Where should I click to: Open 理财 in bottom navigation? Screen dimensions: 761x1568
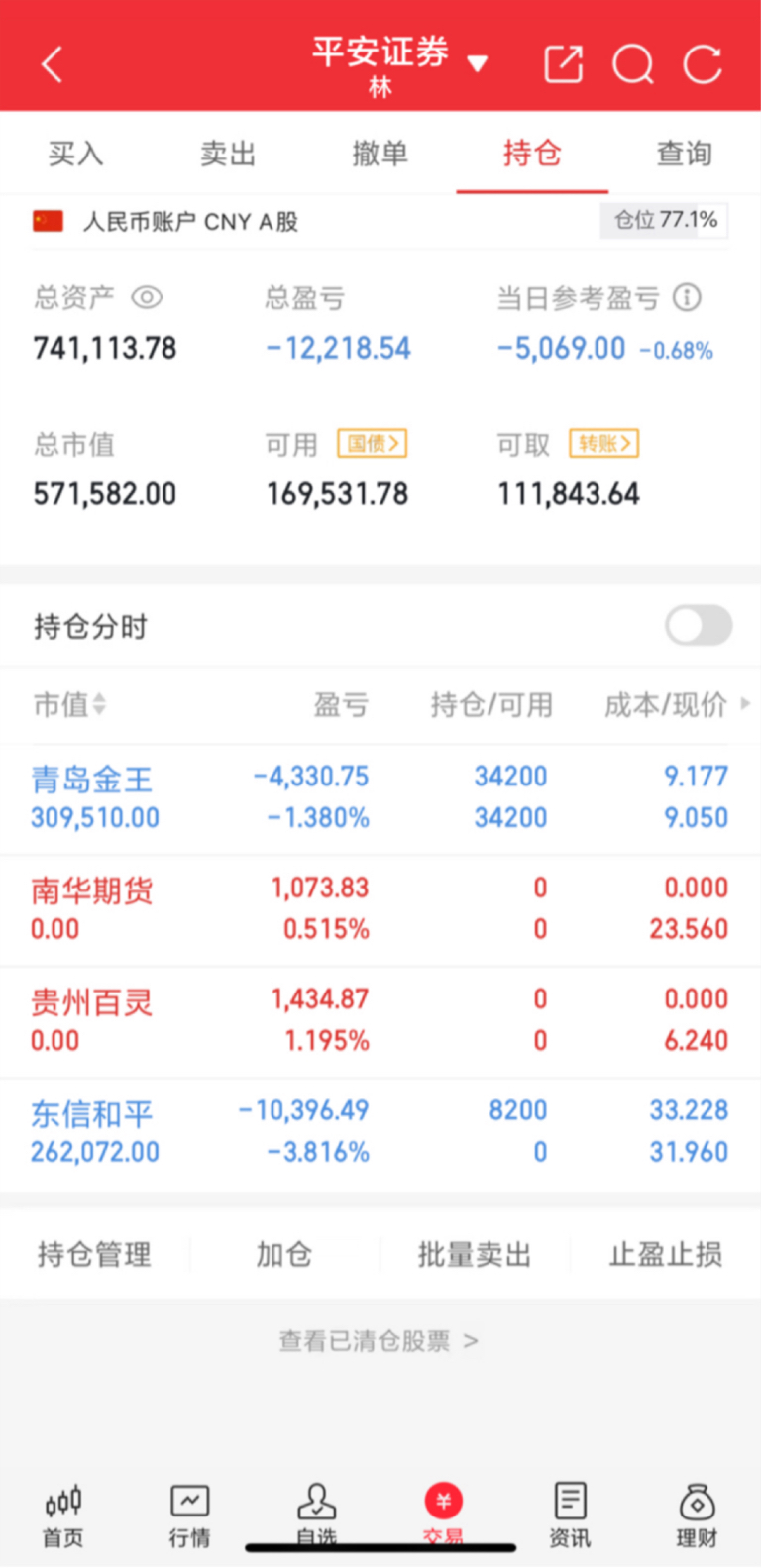coord(697,1516)
